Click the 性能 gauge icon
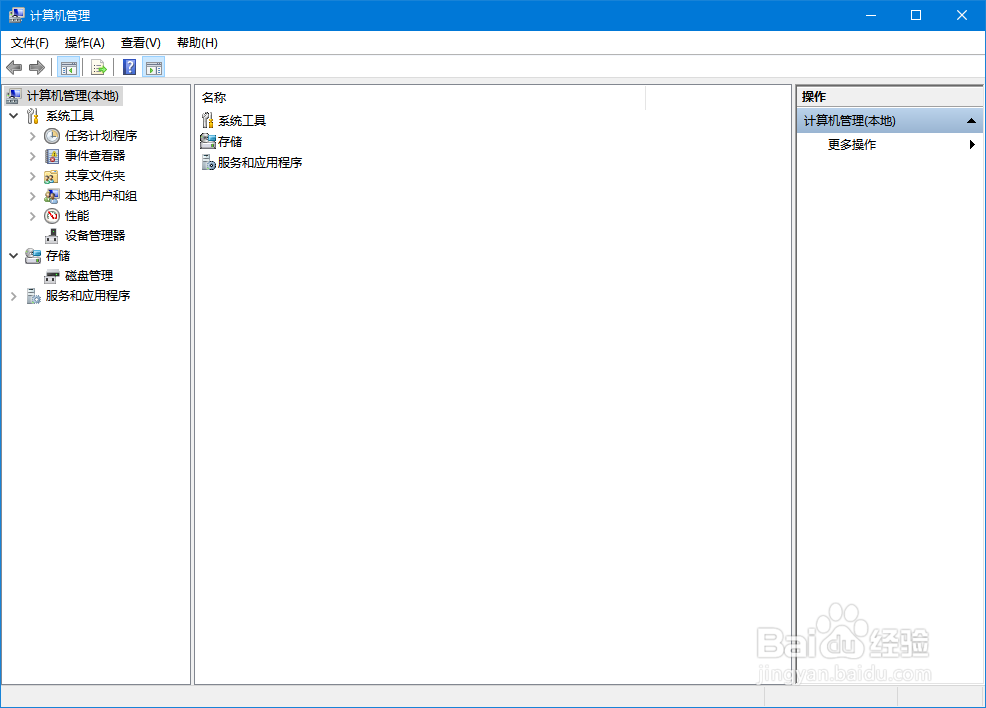 (x=52, y=216)
